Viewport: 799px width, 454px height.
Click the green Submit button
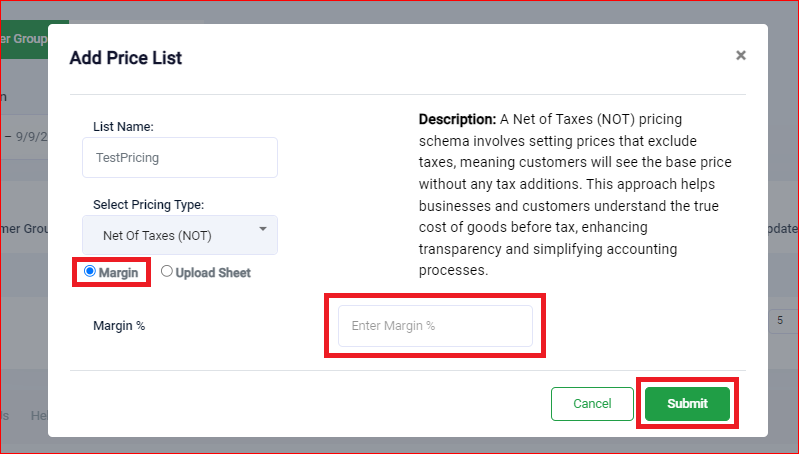(x=687, y=404)
